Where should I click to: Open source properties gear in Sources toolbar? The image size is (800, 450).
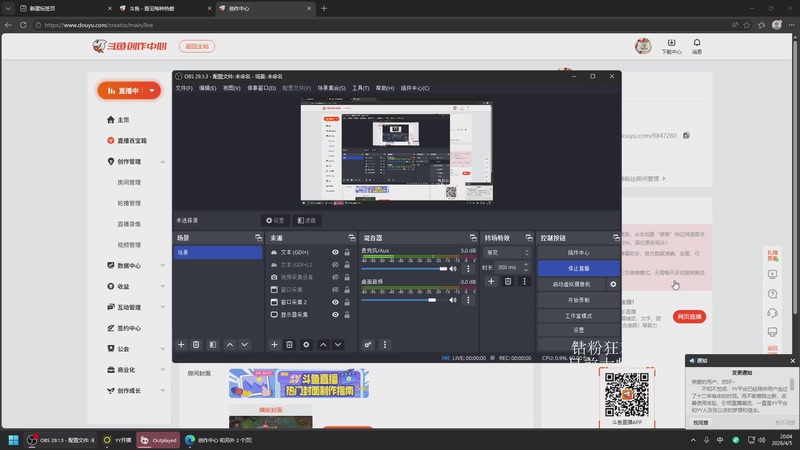pos(306,345)
